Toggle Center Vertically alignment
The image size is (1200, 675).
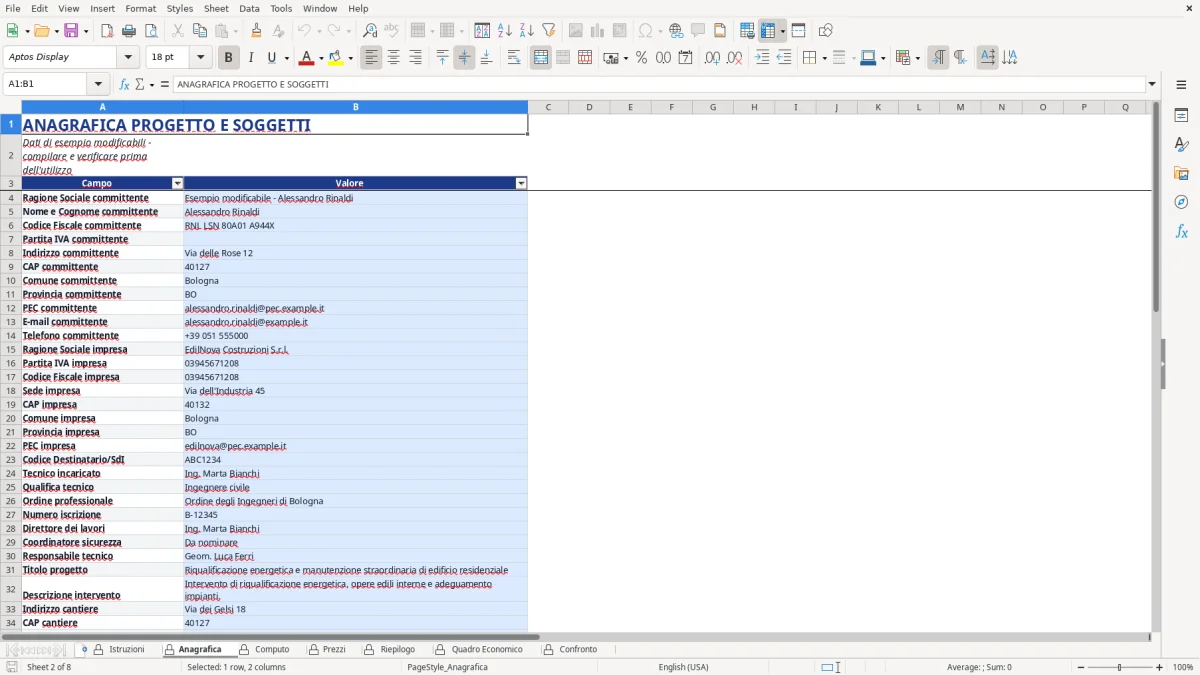pyautogui.click(x=464, y=58)
